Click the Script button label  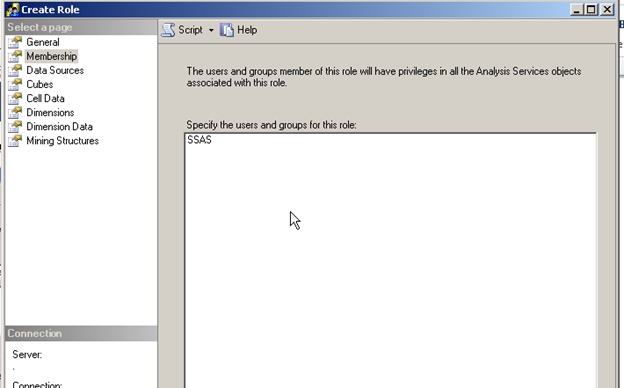190,30
